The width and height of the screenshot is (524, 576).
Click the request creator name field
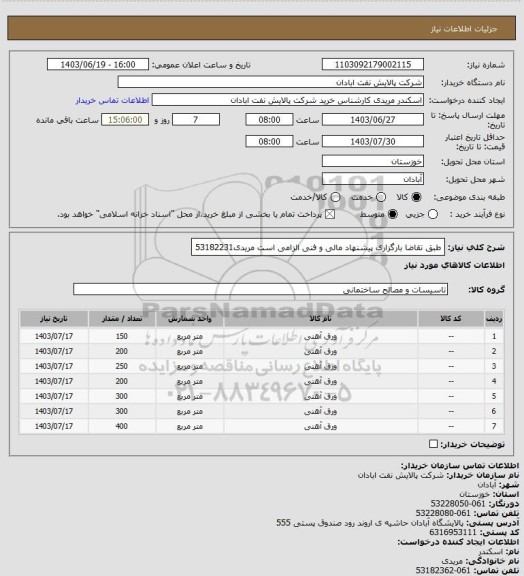click(x=288, y=100)
